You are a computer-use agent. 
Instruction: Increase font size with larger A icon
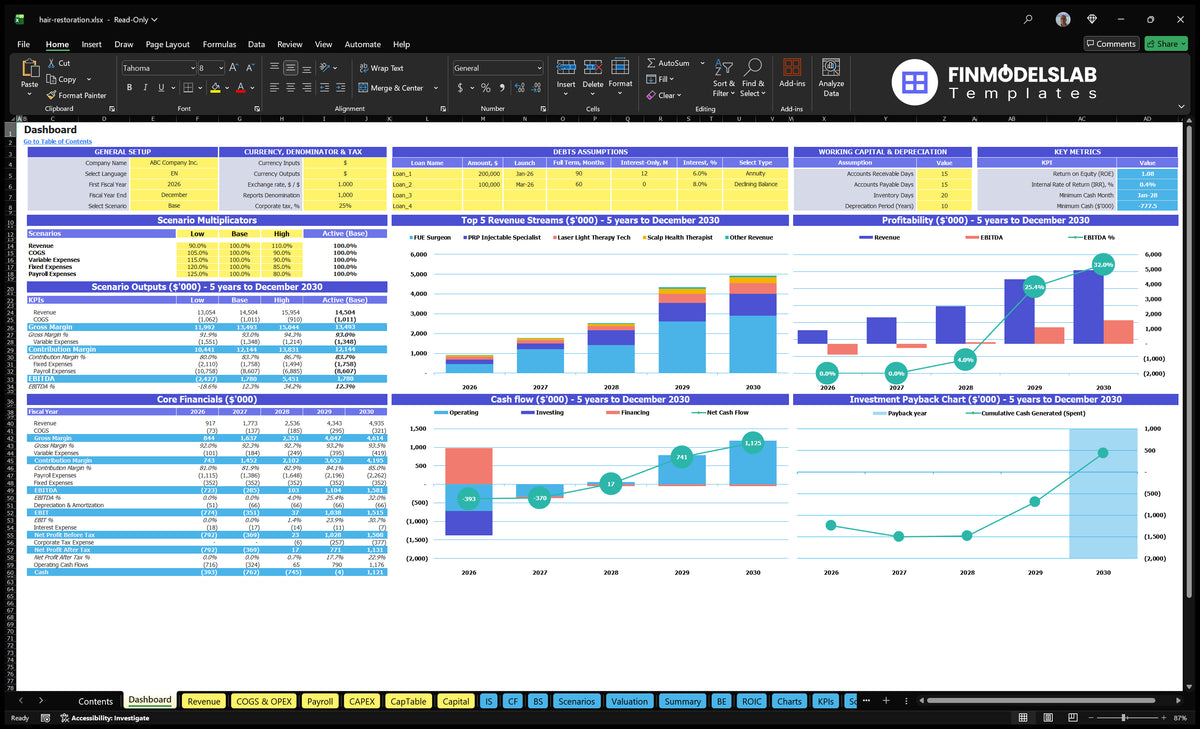coord(234,68)
